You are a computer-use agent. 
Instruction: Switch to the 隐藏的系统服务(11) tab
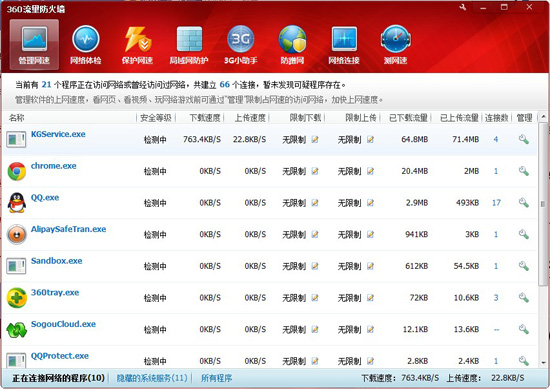tap(152, 378)
